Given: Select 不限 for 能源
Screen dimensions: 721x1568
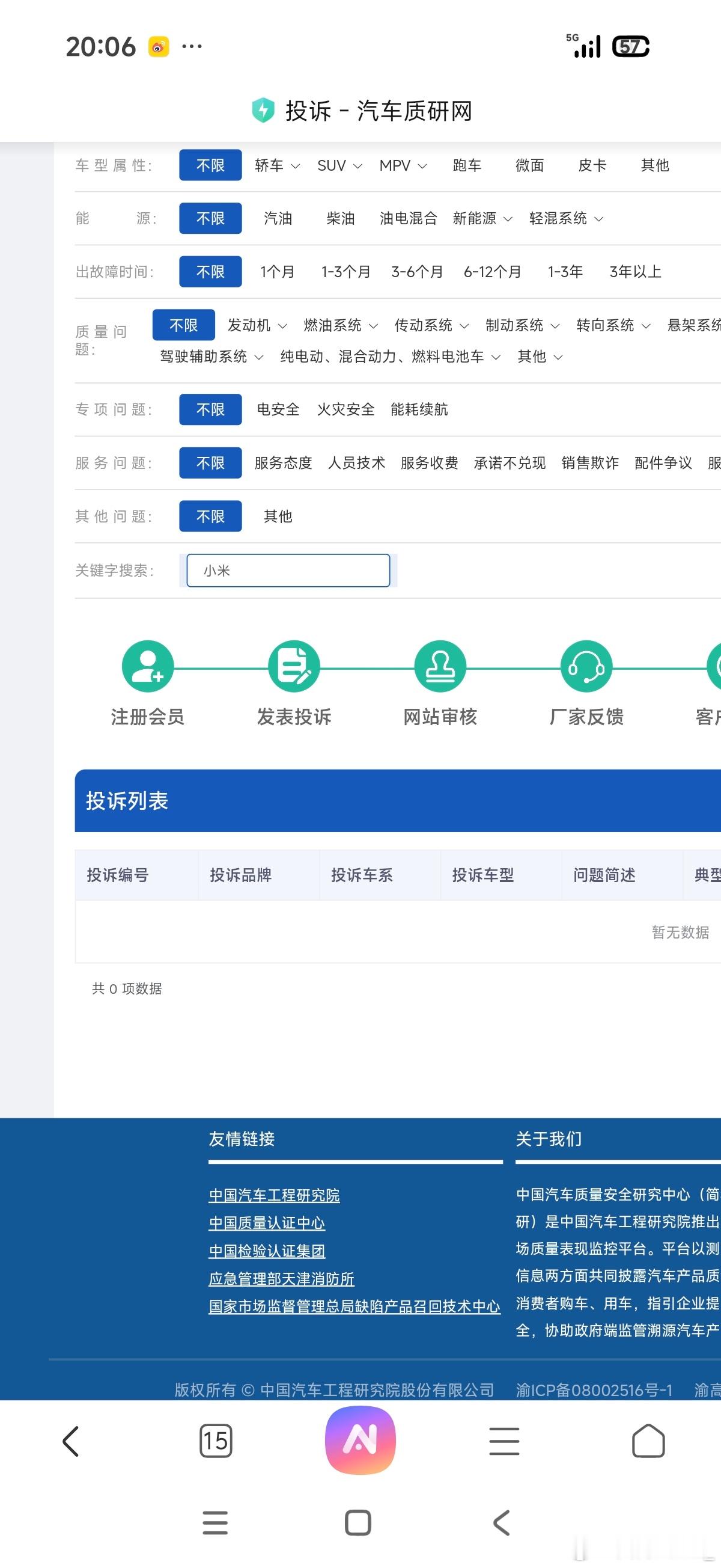Looking at the screenshot, I should (210, 218).
